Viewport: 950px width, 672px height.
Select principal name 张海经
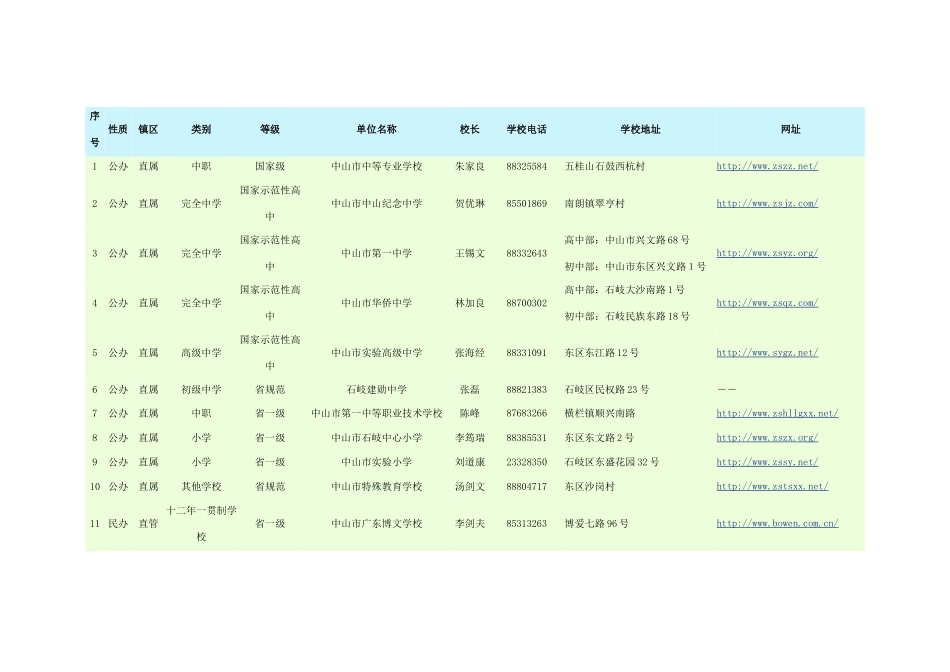(470, 353)
